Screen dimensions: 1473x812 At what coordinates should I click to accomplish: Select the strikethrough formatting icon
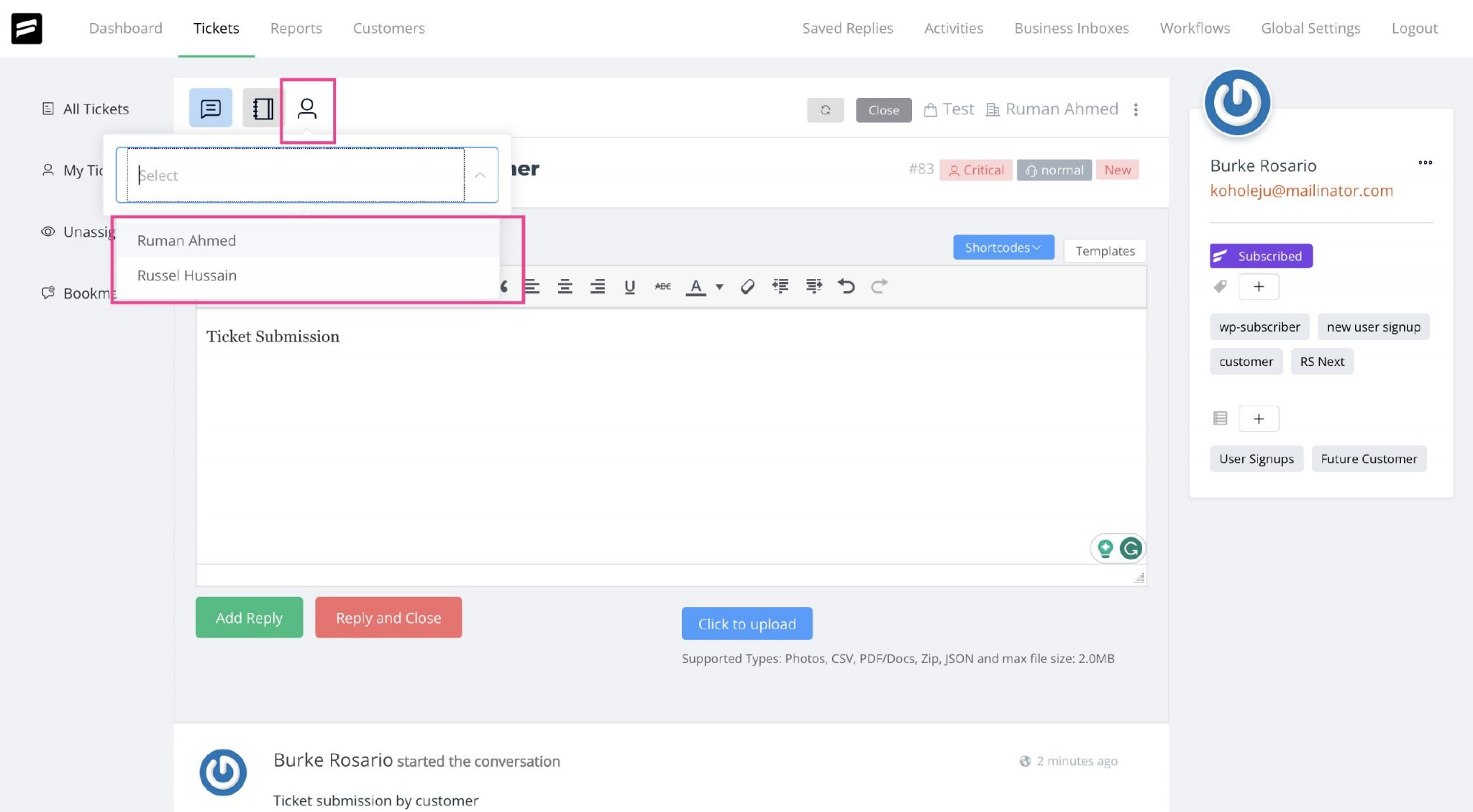pos(662,286)
